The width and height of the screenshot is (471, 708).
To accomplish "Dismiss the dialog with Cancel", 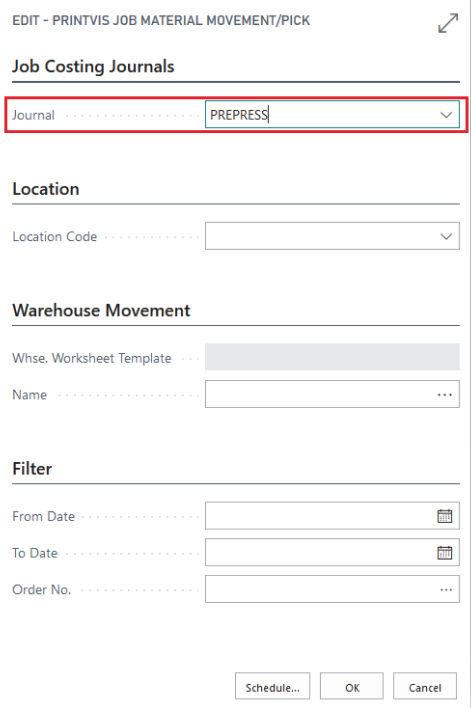I will pyautogui.click(x=425, y=687).
